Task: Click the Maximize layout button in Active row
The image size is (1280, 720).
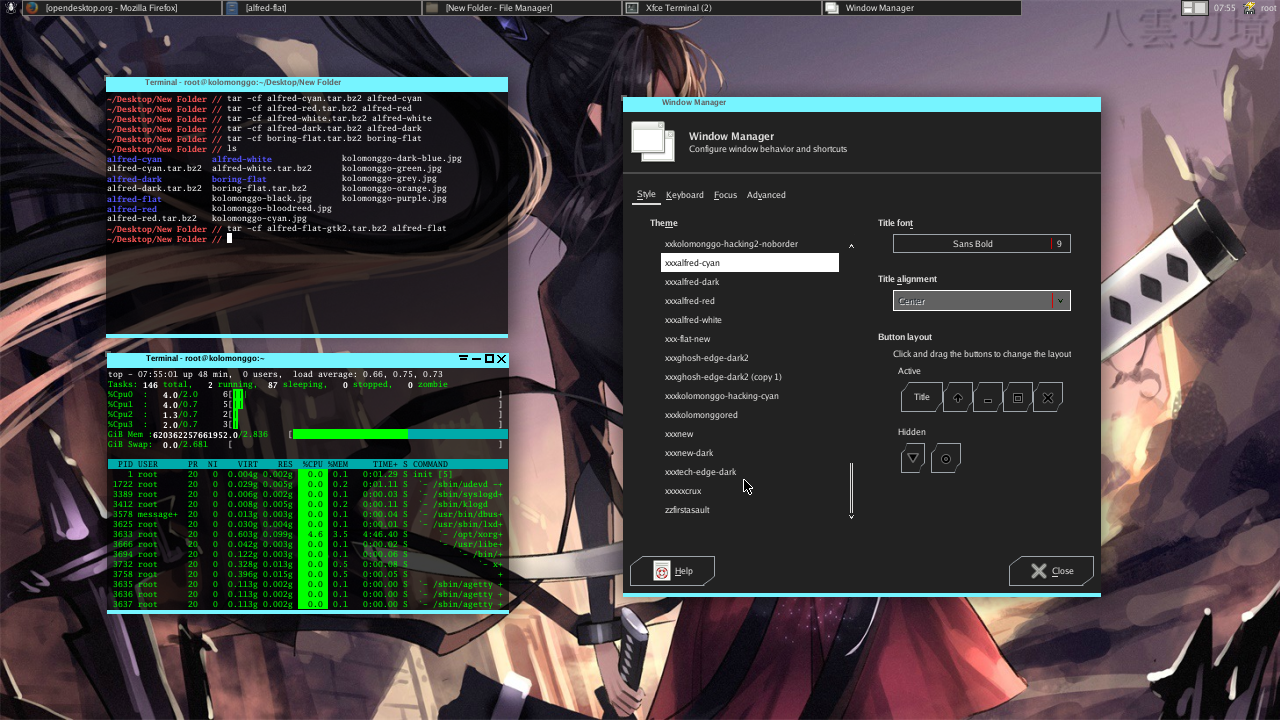Action: point(1017,397)
